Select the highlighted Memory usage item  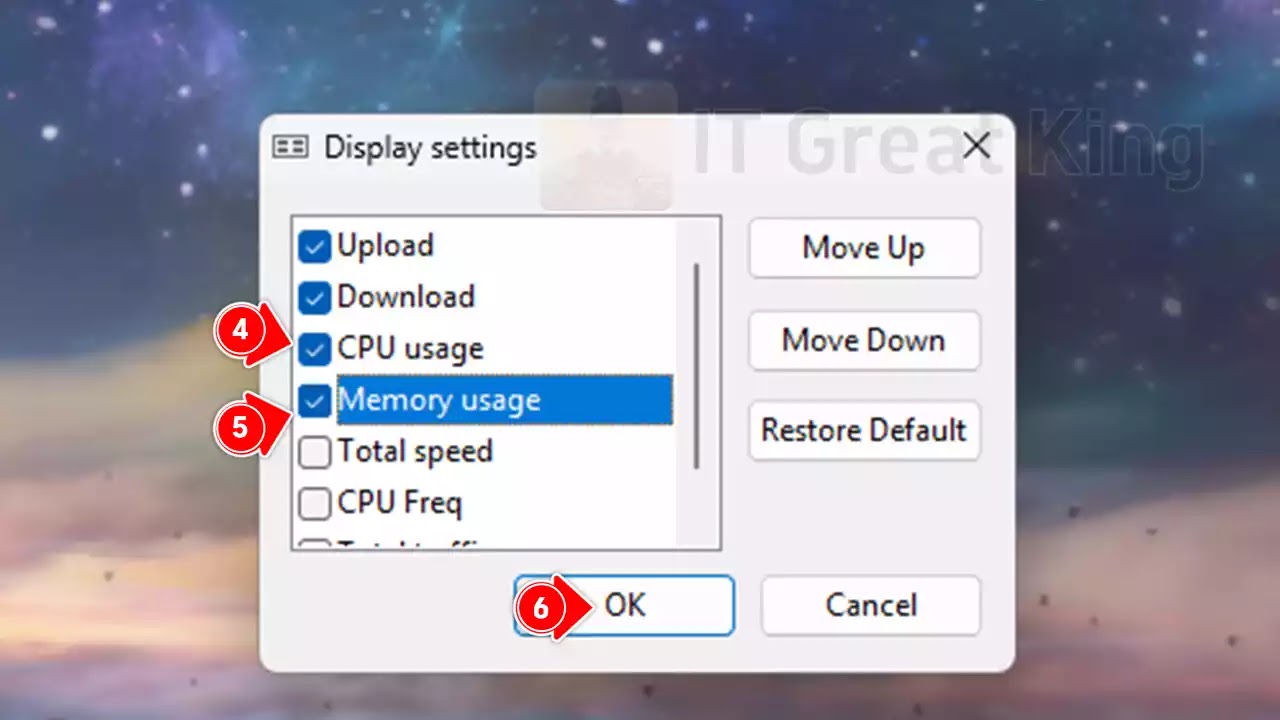(x=504, y=400)
